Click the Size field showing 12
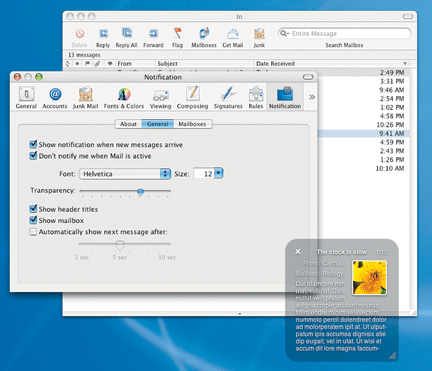 [x=204, y=174]
